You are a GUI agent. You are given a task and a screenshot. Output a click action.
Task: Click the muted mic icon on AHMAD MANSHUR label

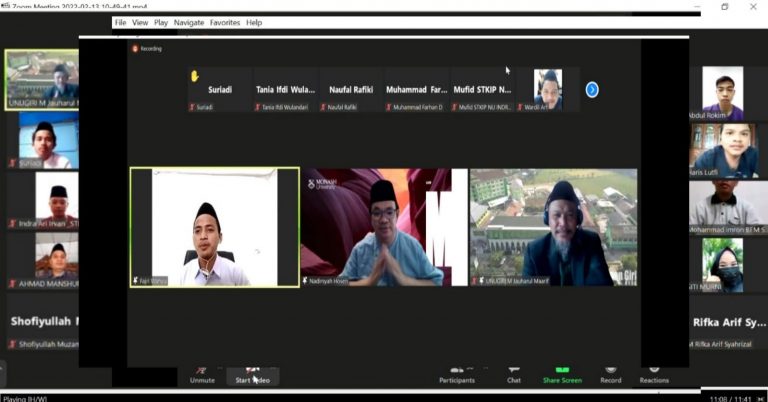(13, 284)
